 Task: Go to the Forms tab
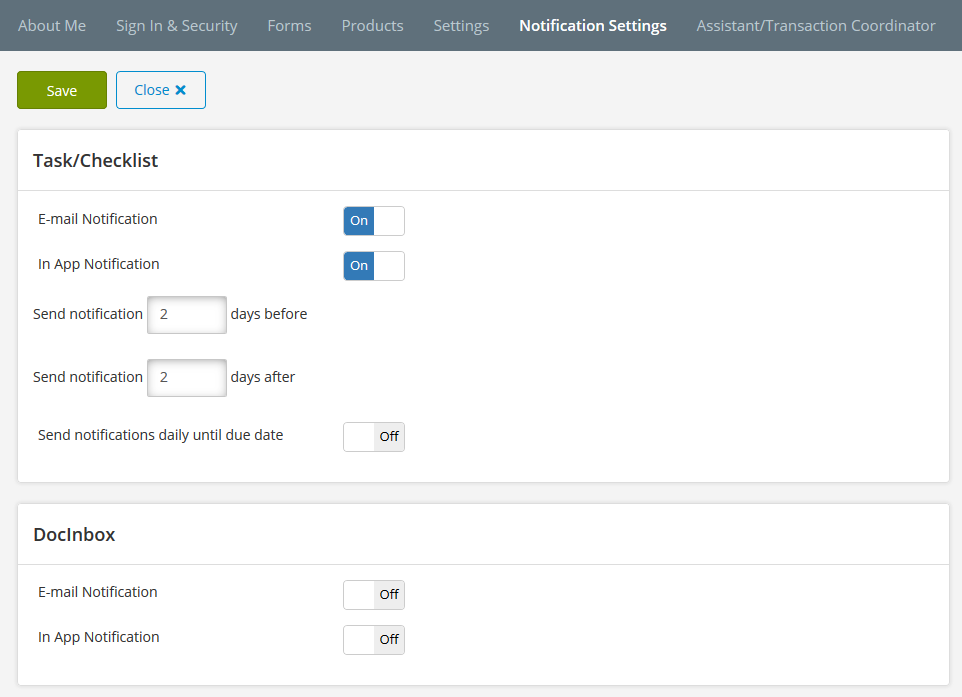coord(289,25)
